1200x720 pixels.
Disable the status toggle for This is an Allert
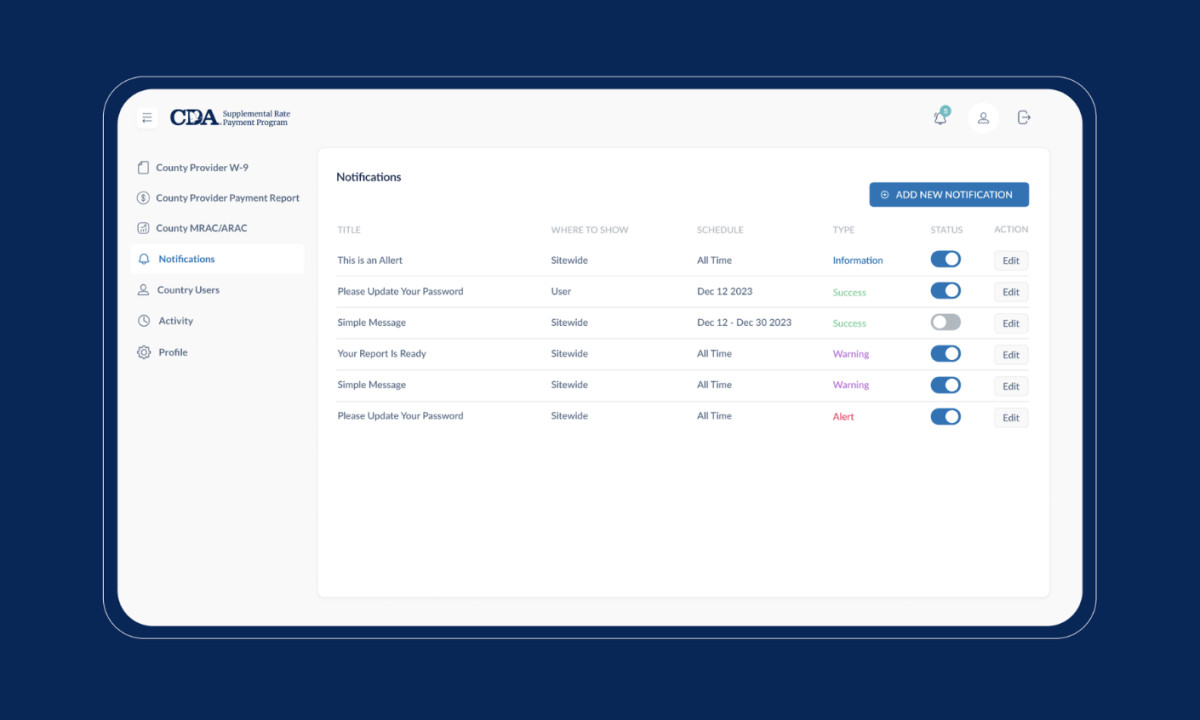(x=944, y=258)
